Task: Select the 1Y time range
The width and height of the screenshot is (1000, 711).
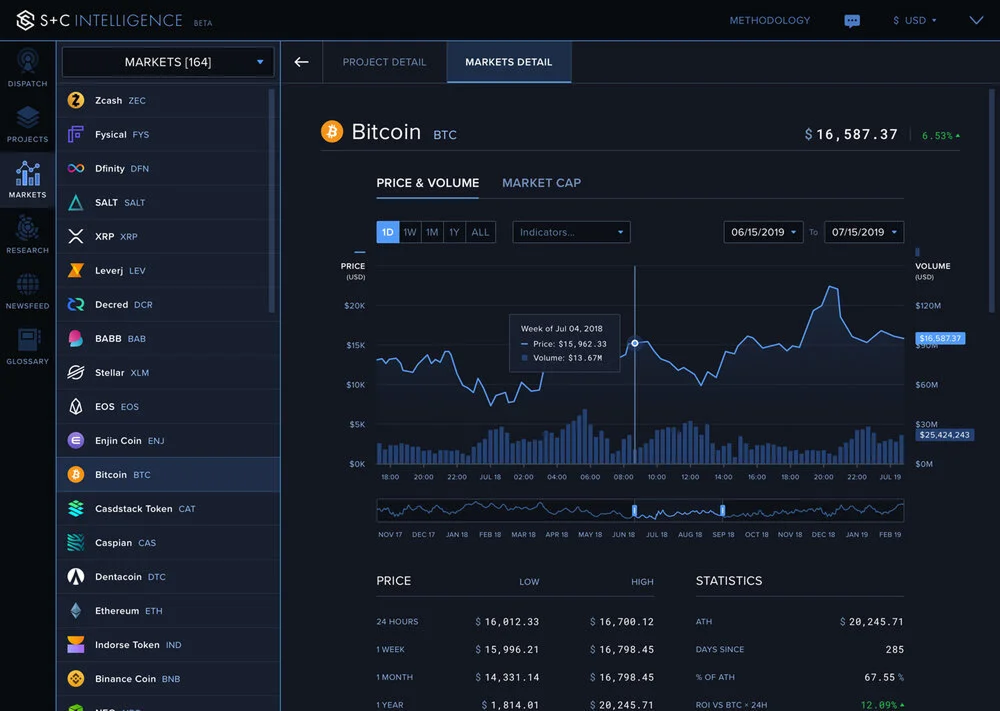Action: click(x=454, y=232)
